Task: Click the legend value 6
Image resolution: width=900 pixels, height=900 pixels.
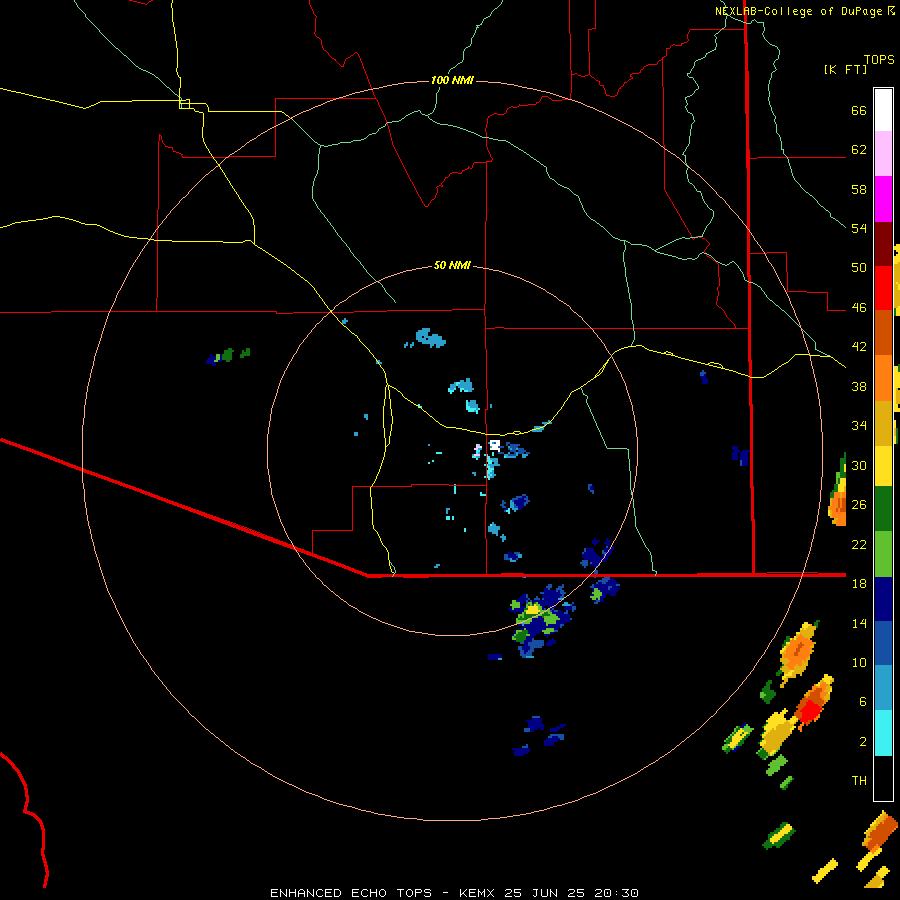Action: click(x=863, y=702)
